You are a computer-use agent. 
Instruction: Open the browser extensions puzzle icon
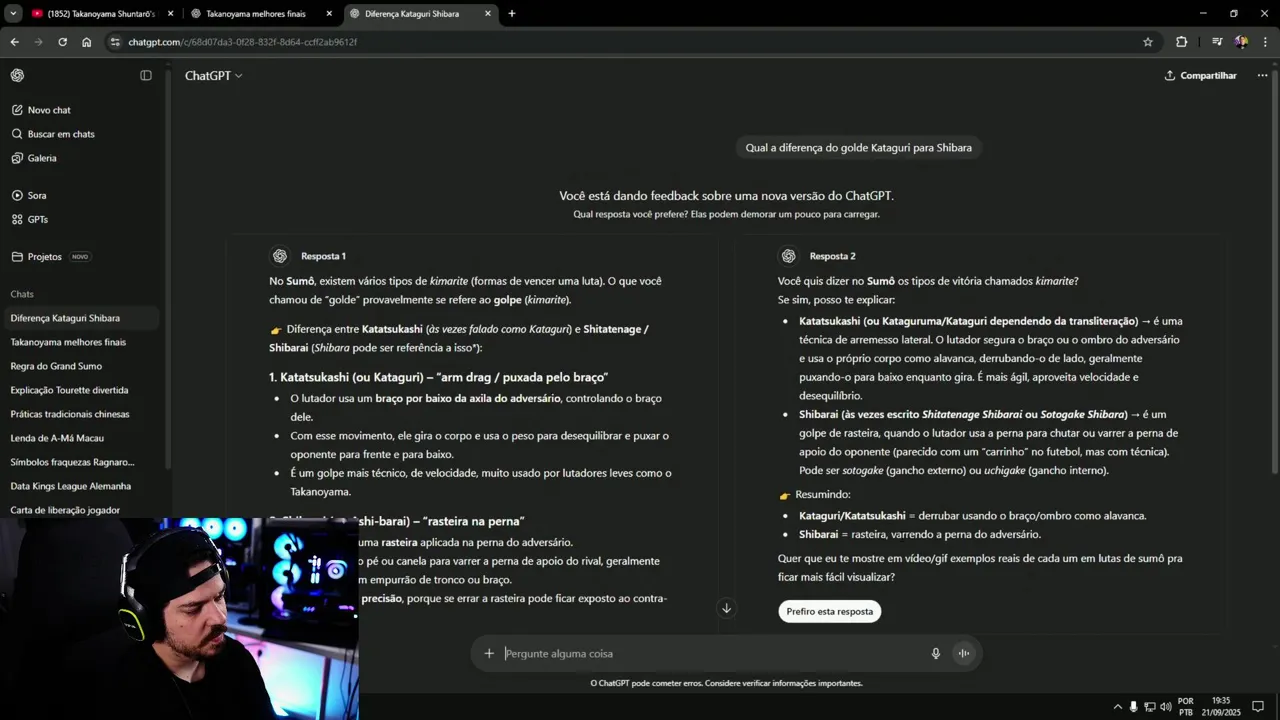(1182, 42)
